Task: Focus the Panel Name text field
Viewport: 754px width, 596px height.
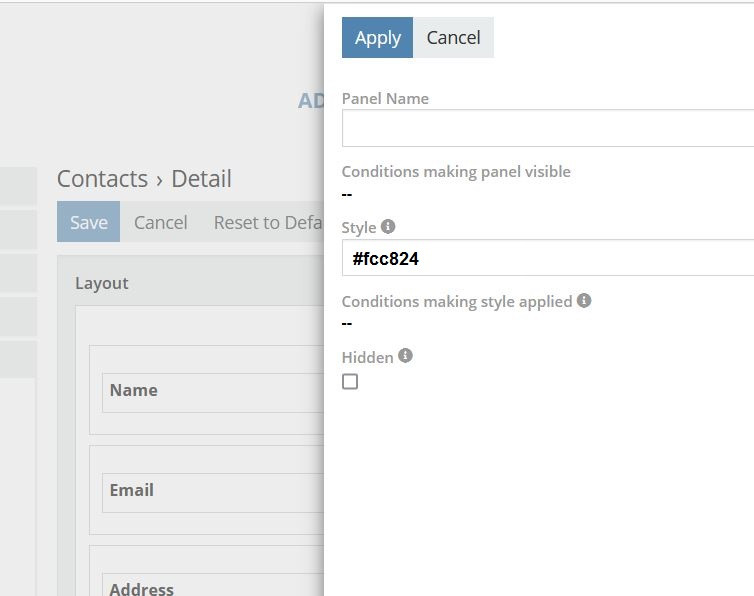Action: point(547,128)
